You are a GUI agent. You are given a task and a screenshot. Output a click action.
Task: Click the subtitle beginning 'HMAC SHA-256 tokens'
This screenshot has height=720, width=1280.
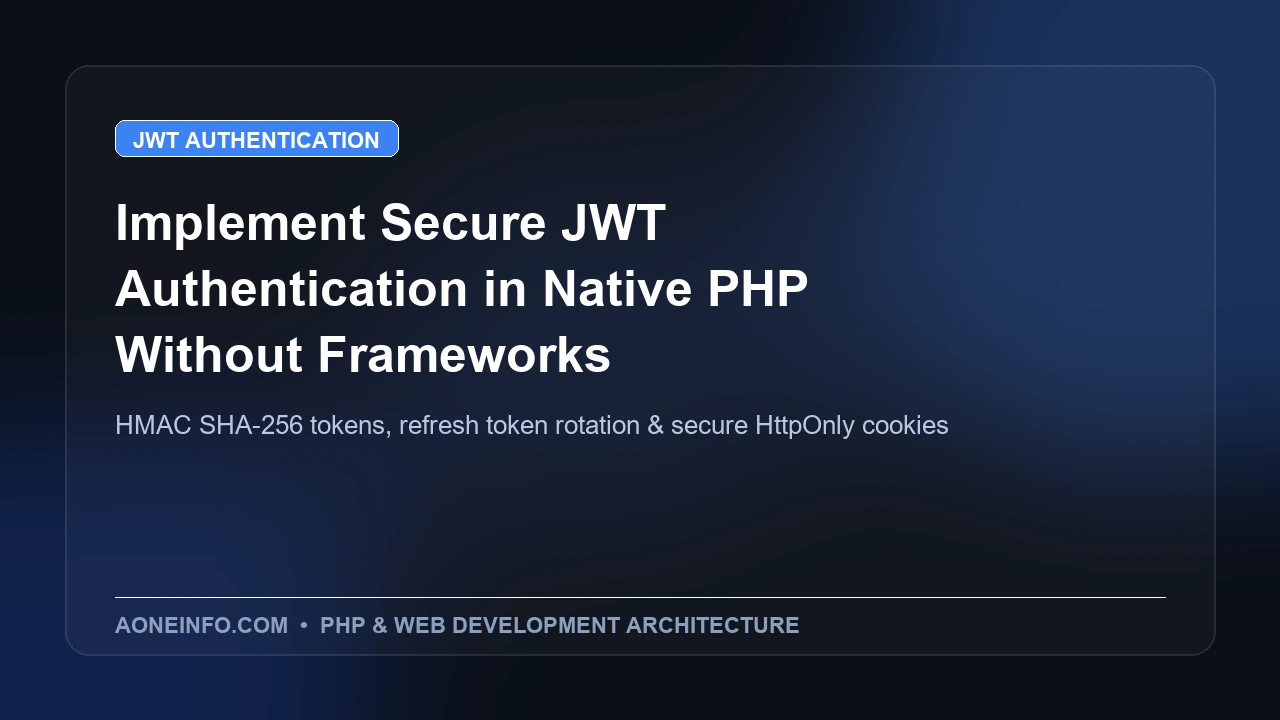pos(531,425)
